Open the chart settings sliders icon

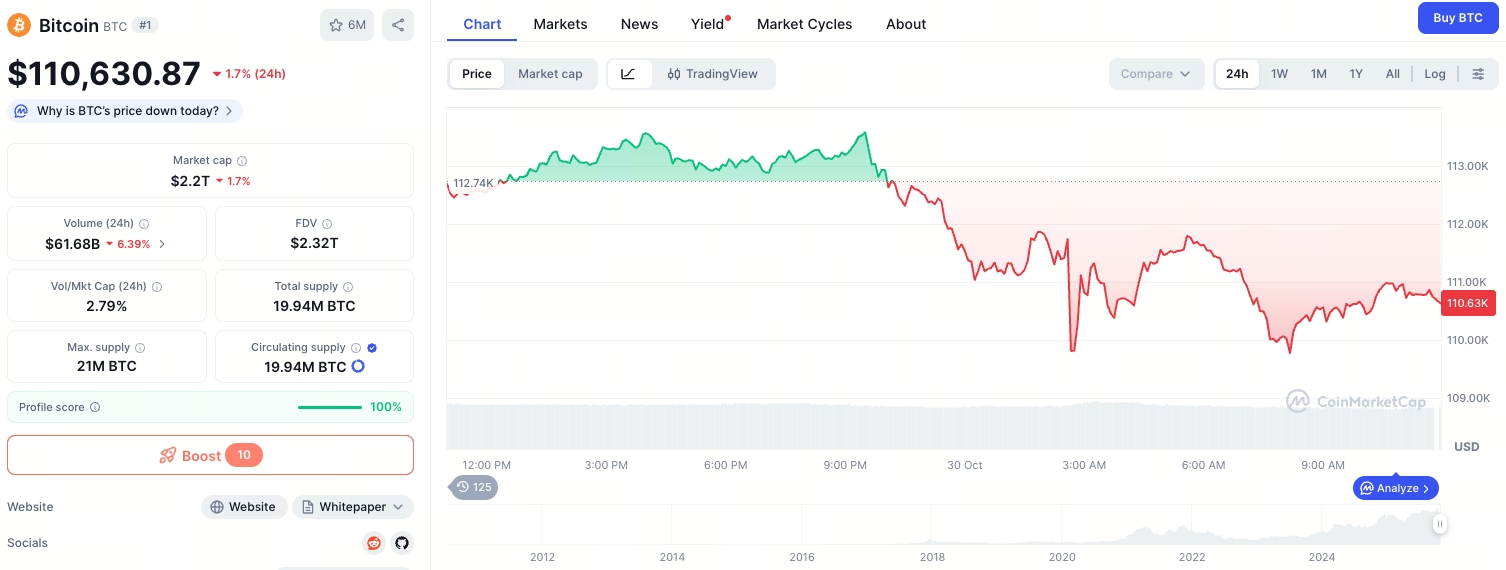(1478, 74)
